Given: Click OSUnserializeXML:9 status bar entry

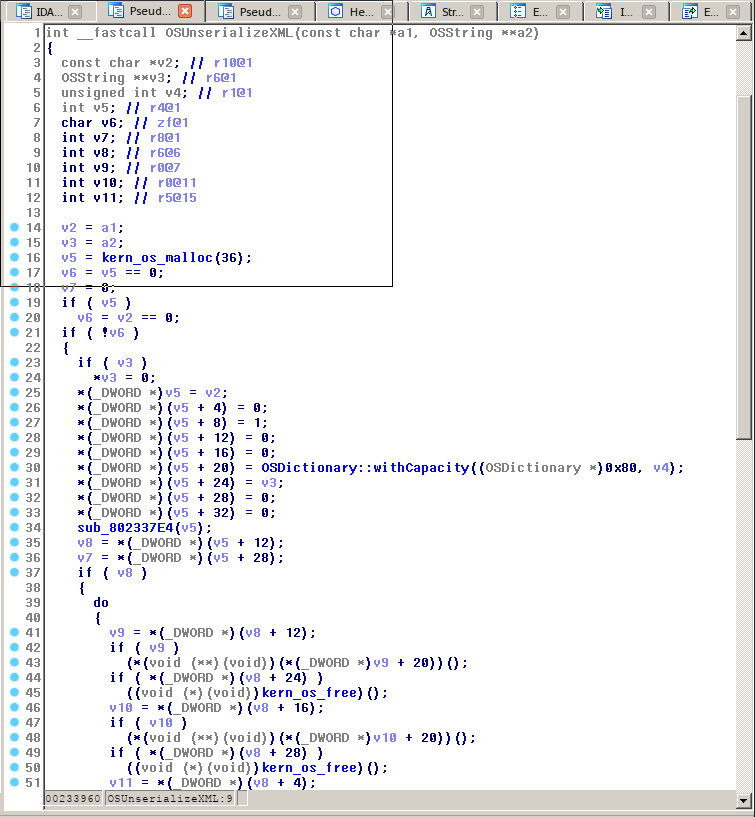Looking at the screenshot, I should point(170,798).
